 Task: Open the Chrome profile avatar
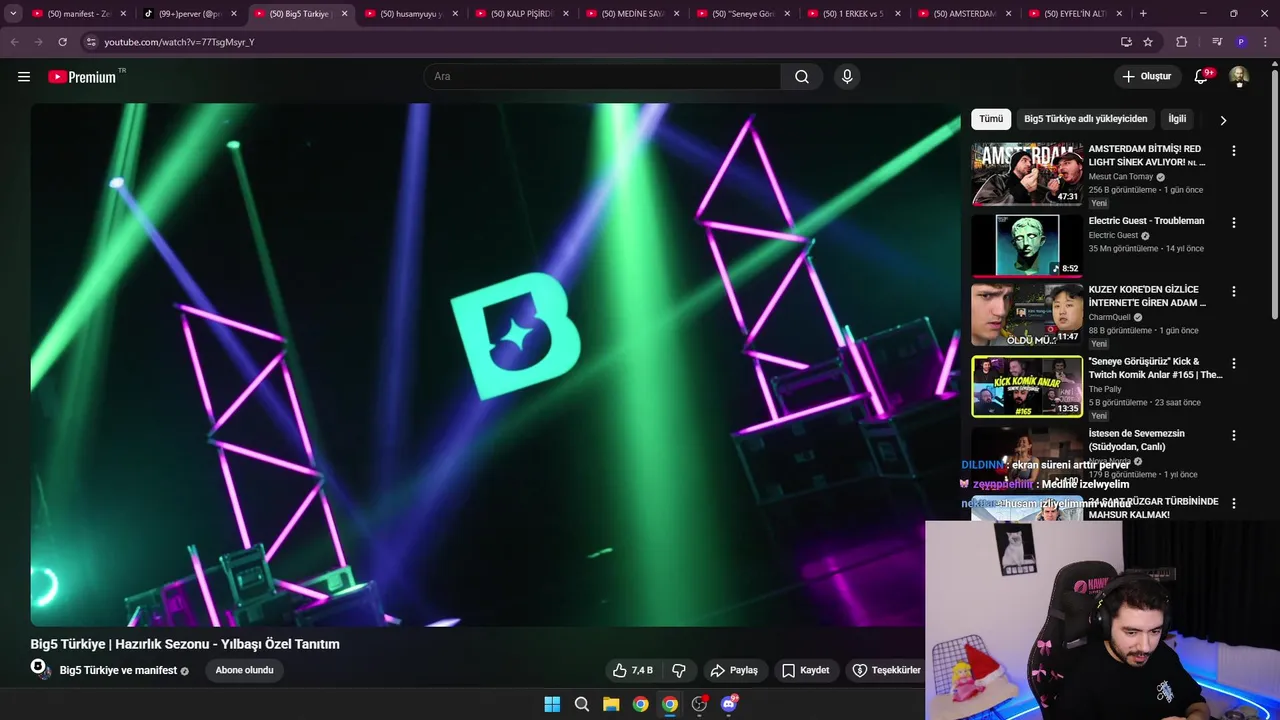pos(1241,42)
